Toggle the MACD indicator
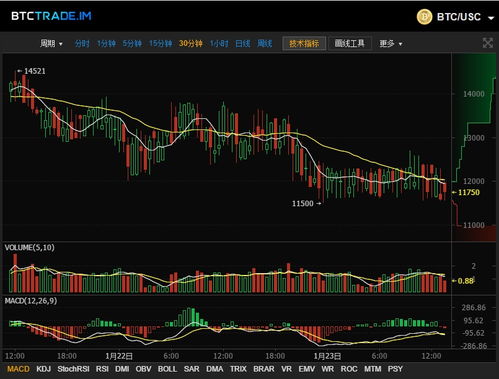499x379 pixels. (18, 369)
